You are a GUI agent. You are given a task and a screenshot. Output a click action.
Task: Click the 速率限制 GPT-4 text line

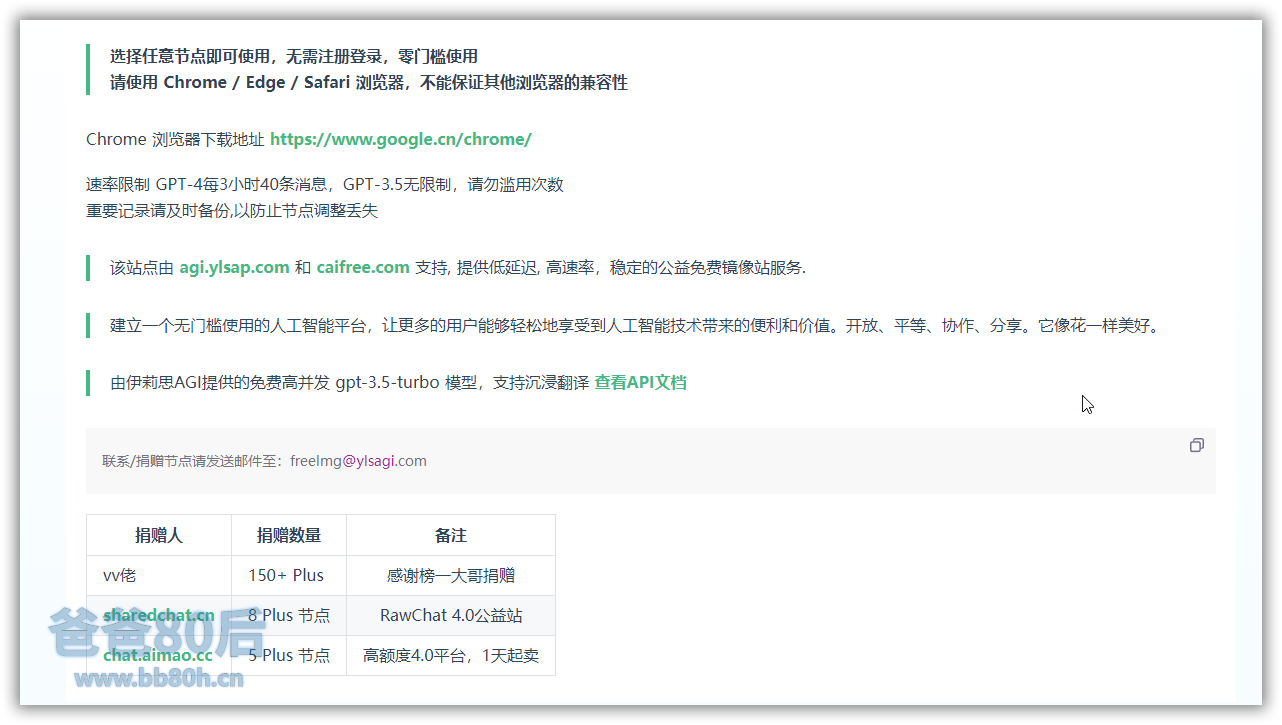coord(325,184)
